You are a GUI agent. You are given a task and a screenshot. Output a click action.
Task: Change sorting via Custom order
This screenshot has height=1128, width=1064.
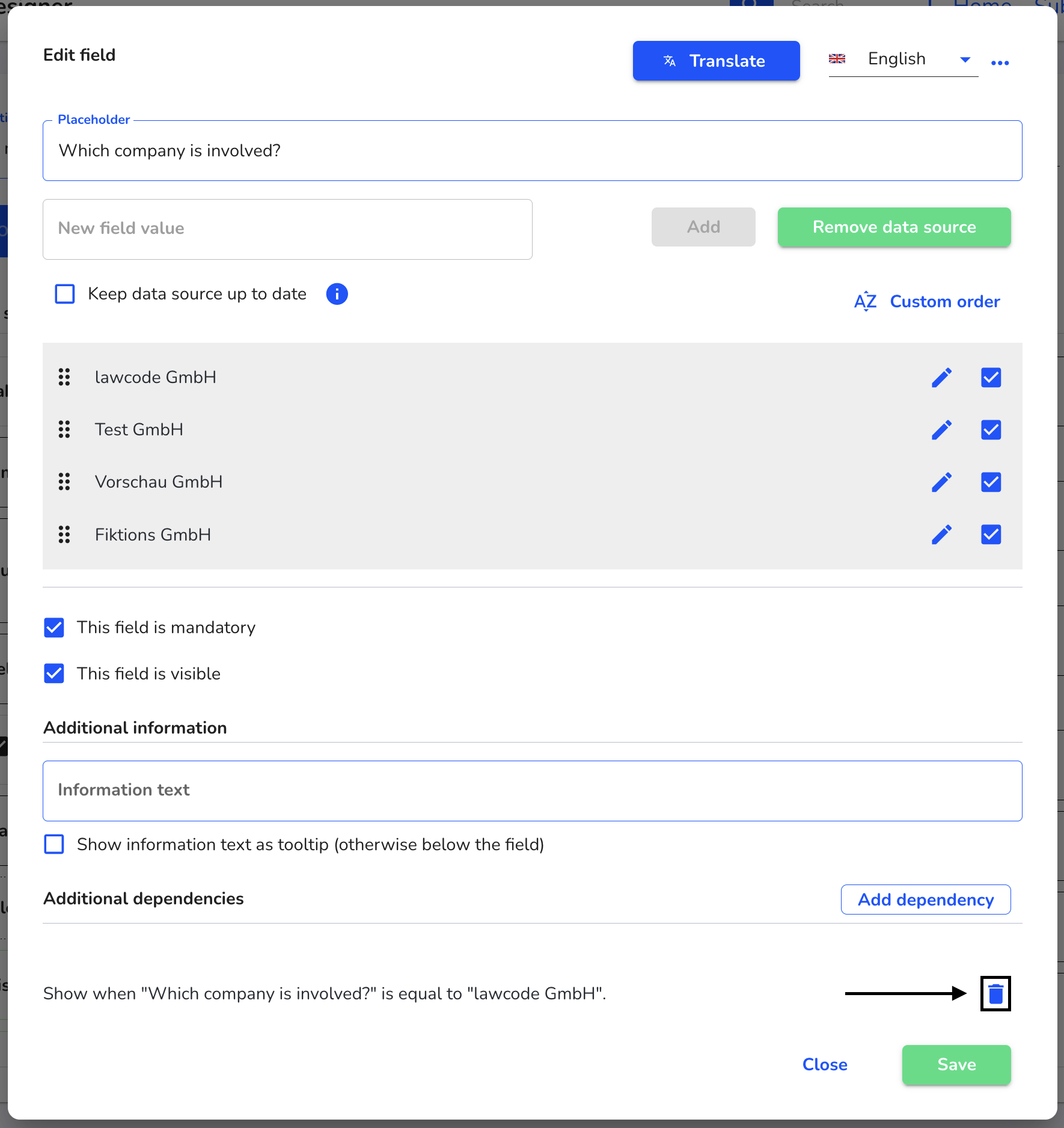pyautogui.click(x=927, y=301)
